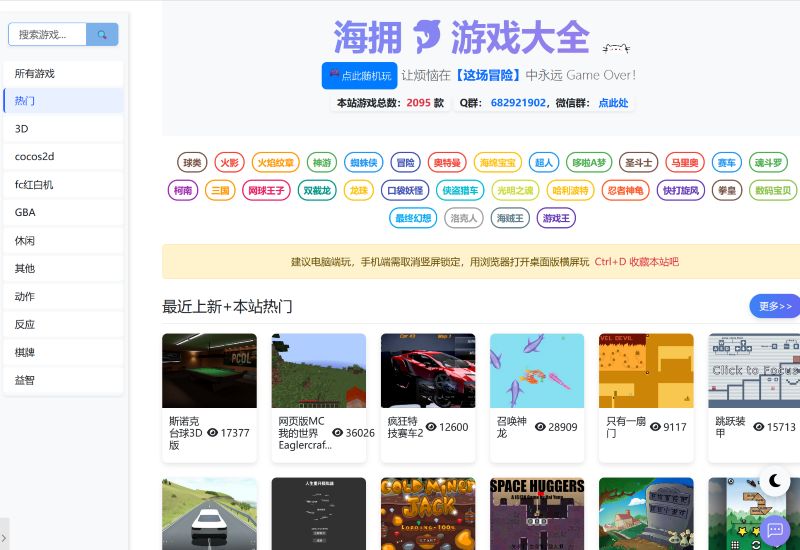
Task: Select the 海绵宝宝 tag
Action: (497, 163)
